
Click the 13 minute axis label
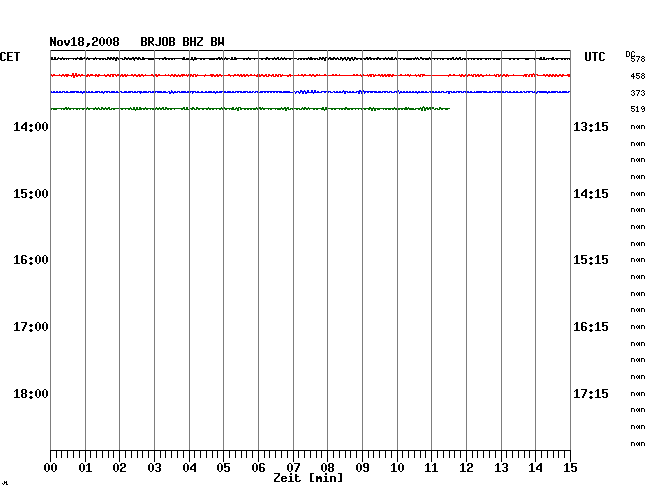point(501,468)
